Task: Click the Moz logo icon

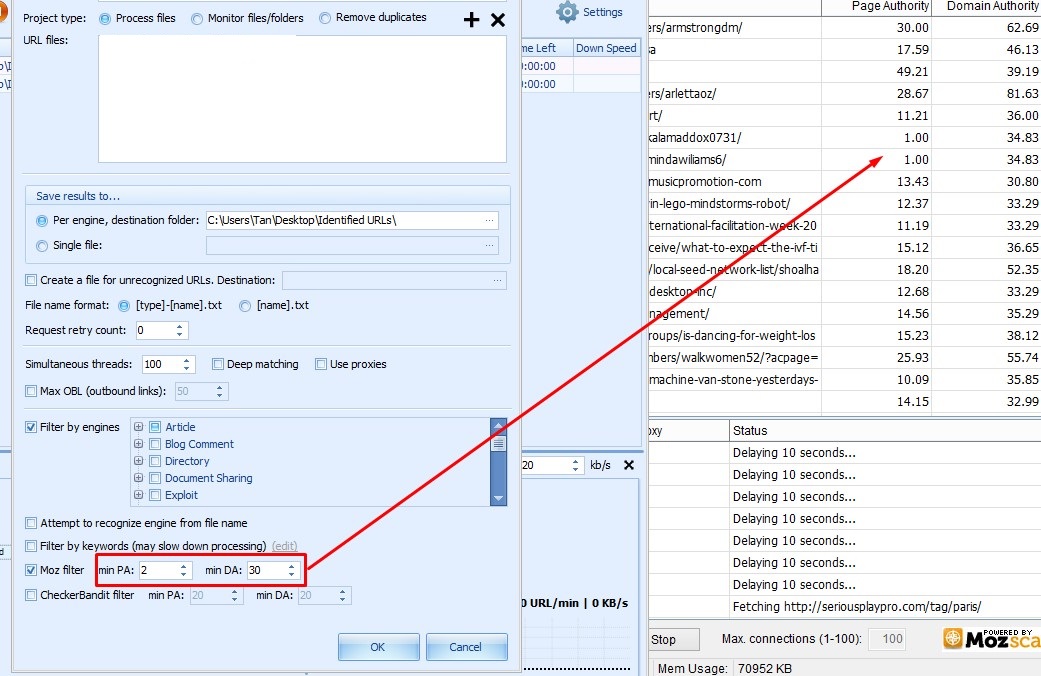Action: [953, 638]
